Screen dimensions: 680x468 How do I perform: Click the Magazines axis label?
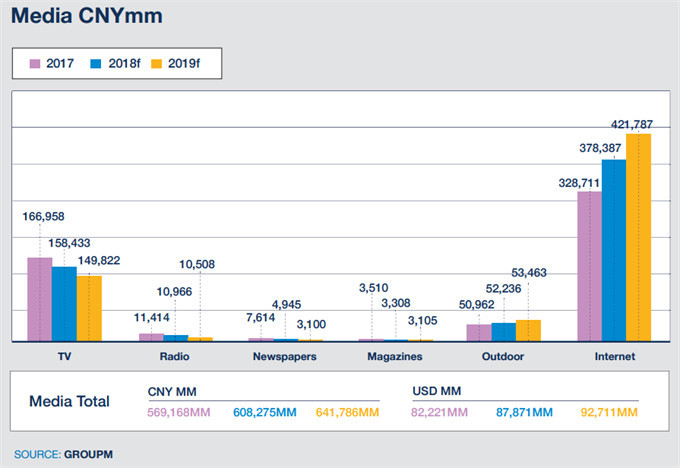click(x=395, y=355)
